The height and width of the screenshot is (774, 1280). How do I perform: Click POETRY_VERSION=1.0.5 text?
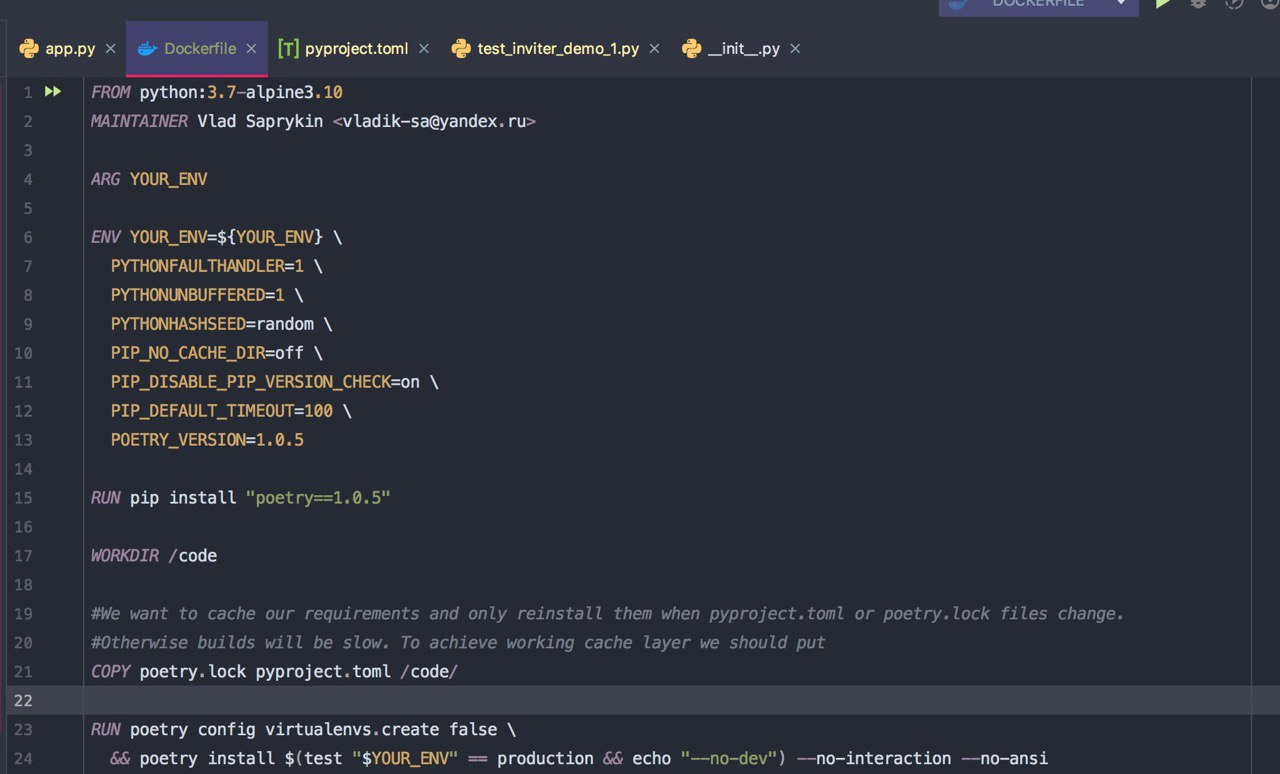click(207, 440)
